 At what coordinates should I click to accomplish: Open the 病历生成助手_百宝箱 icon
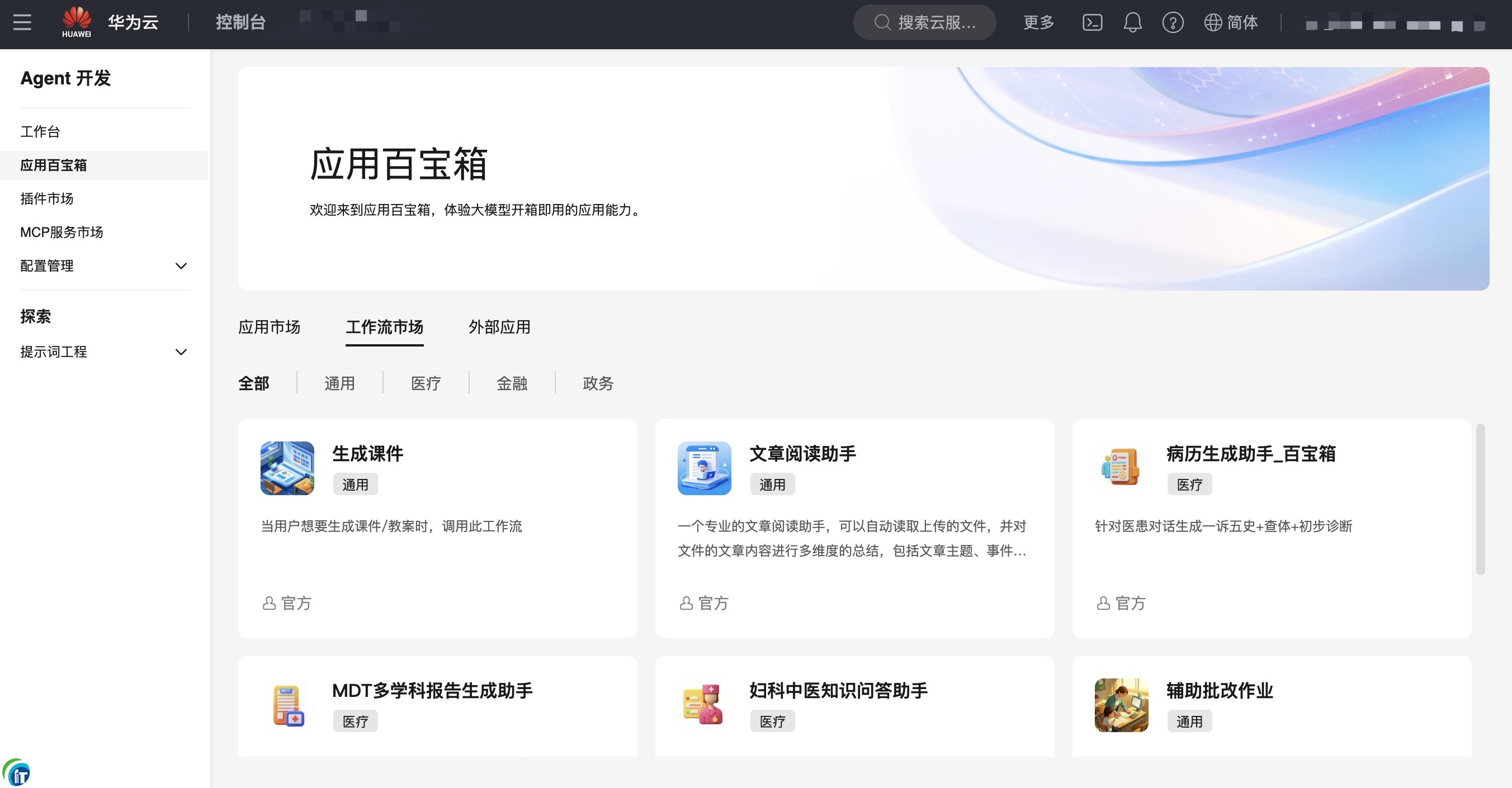pos(1121,468)
